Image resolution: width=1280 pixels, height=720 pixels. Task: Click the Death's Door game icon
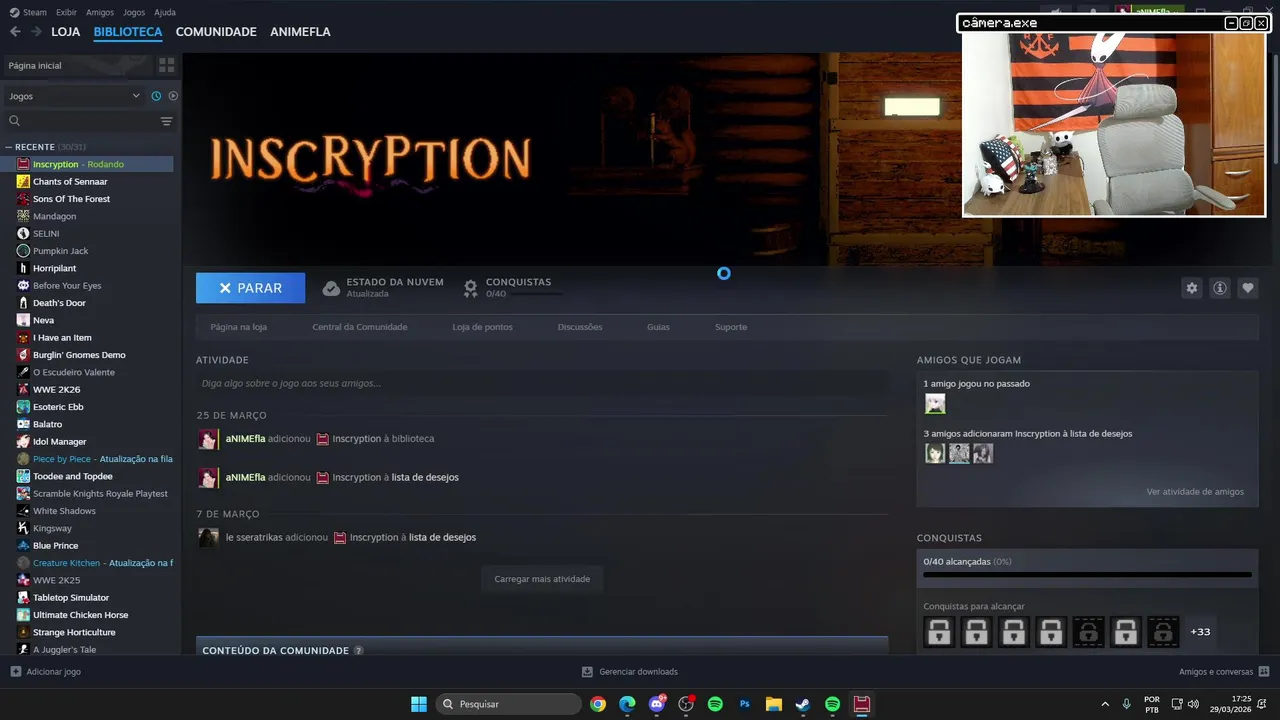23,303
